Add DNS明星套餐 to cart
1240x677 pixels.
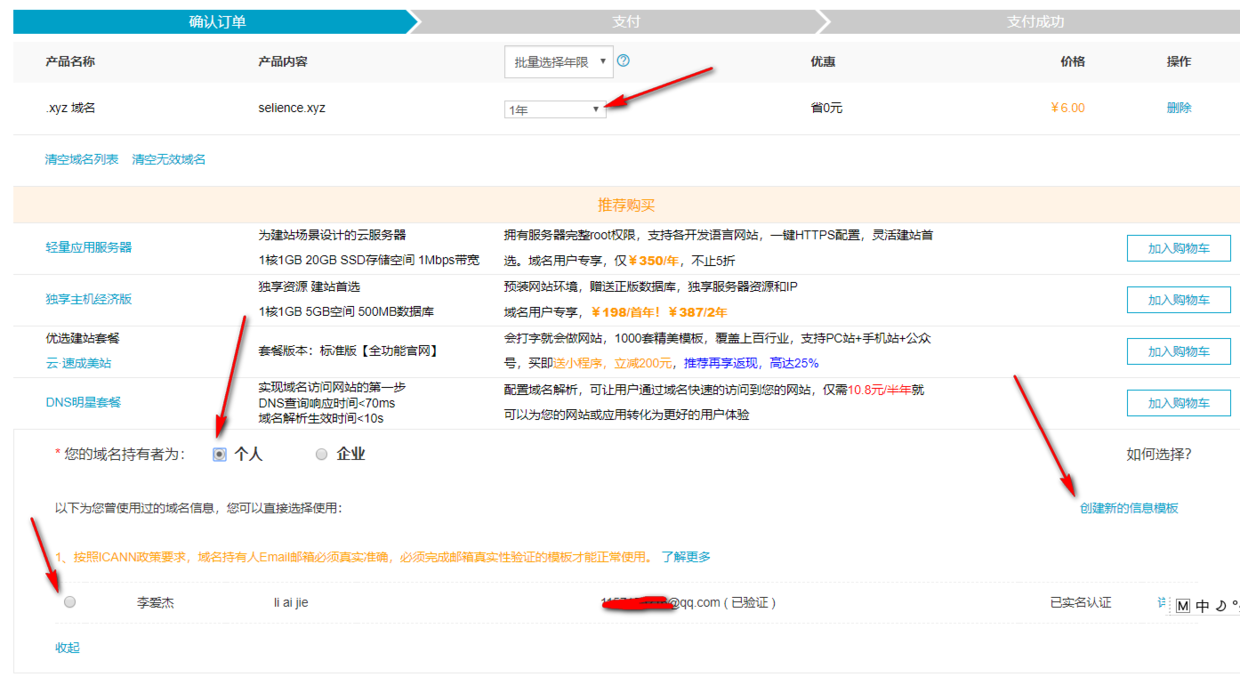[1178, 403]
